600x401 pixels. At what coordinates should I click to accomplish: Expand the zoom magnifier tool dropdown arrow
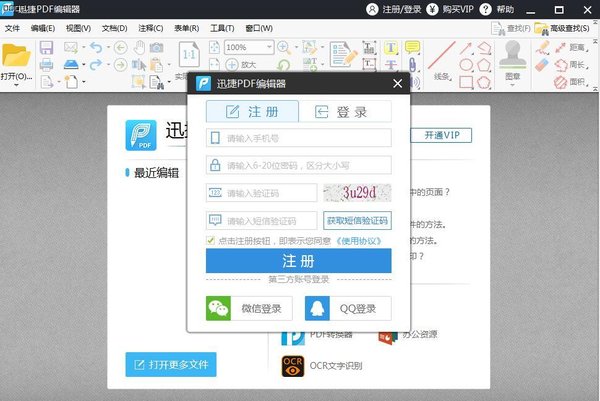click(296, 48)
